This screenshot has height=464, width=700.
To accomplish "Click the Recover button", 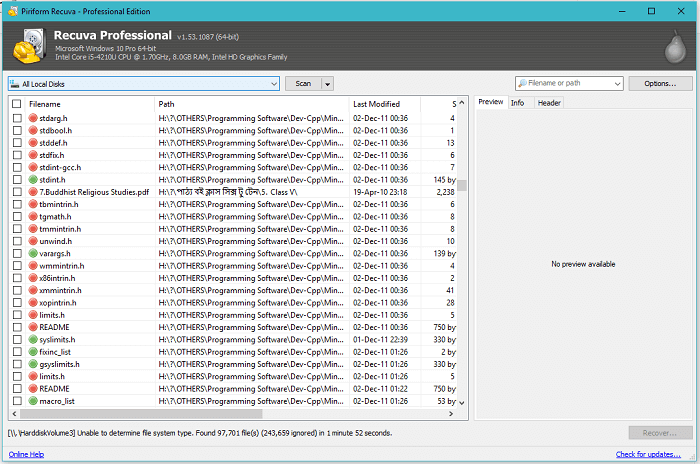I will [x=660, y=433].
